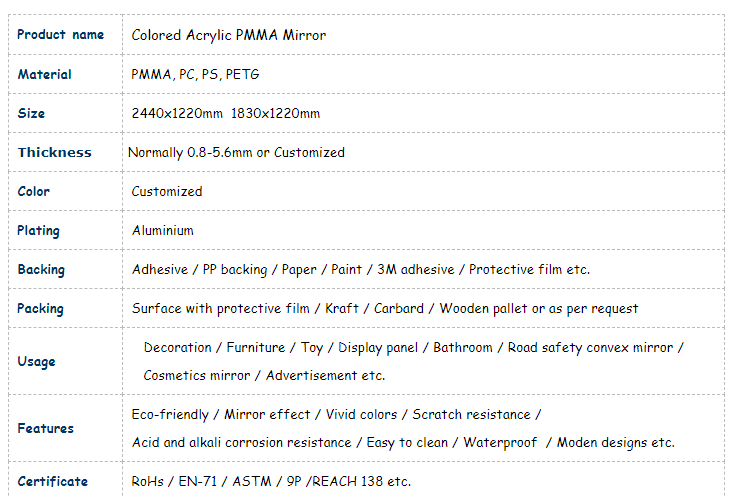Click the Customized color value
The width and height of the screenshot is (739, 497).
[x=167, y=191]
